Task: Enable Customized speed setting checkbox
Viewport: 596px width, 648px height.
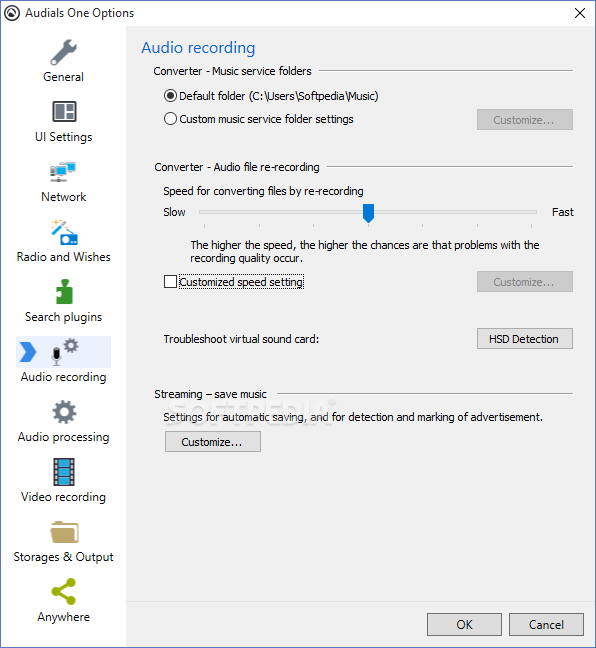Action: point(170,282)
